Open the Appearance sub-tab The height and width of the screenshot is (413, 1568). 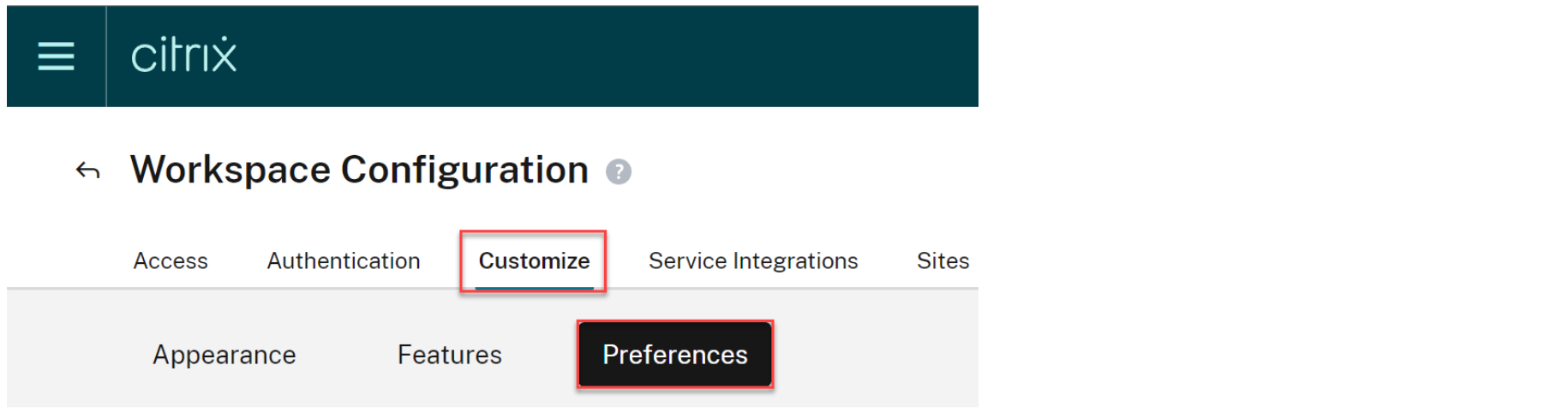click(x=224, y=355)
